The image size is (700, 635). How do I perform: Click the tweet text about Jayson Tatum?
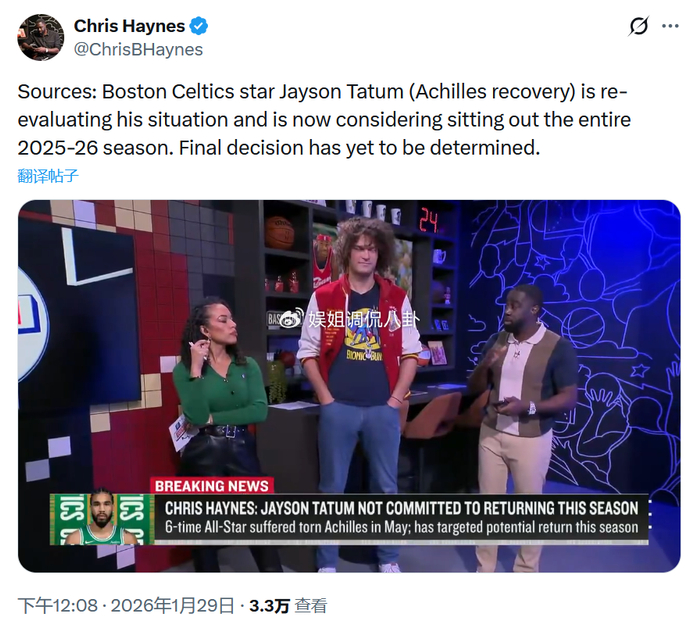coord(324,120)
